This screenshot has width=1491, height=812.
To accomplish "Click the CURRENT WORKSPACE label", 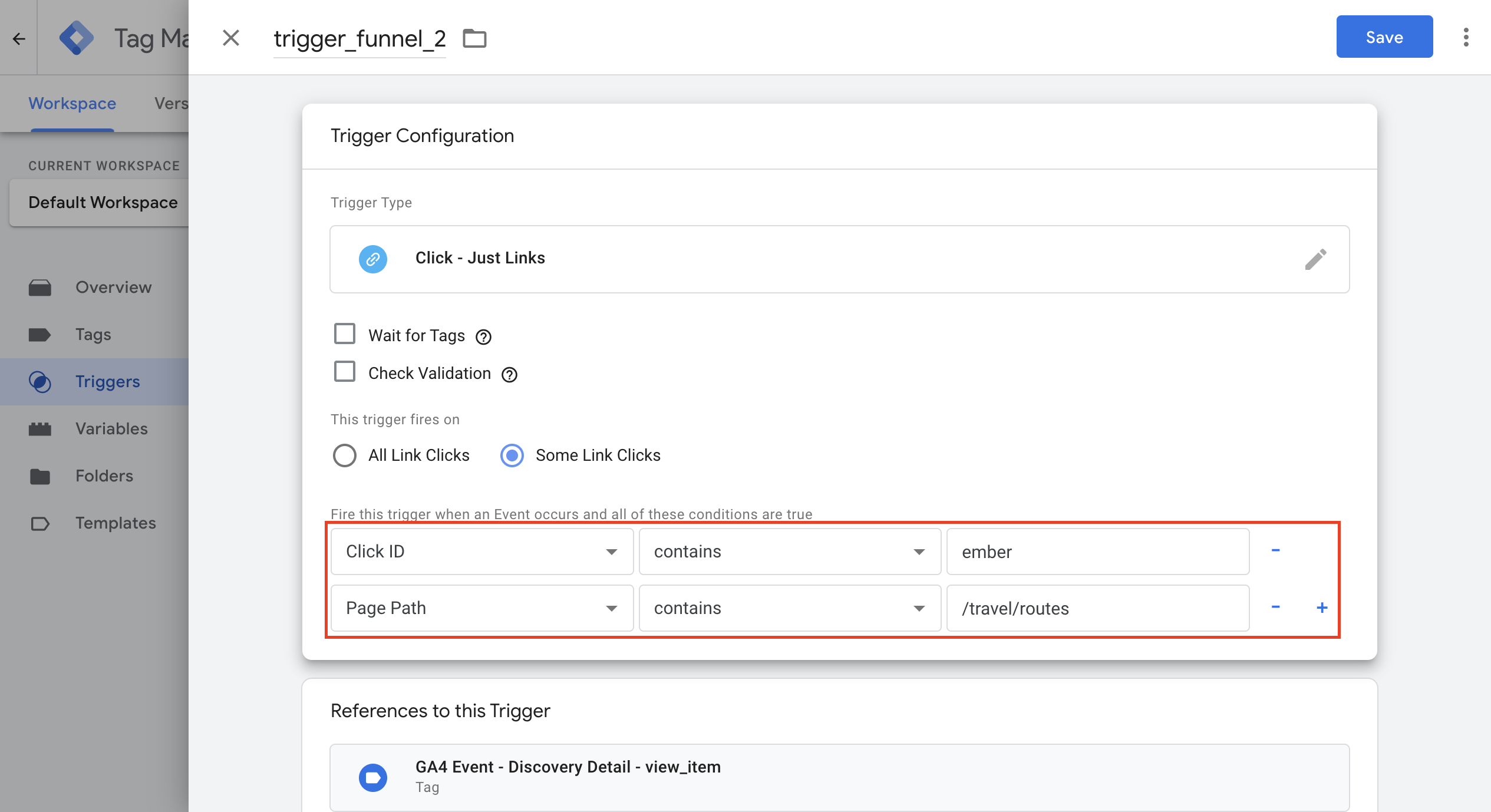I will point(104,166).
